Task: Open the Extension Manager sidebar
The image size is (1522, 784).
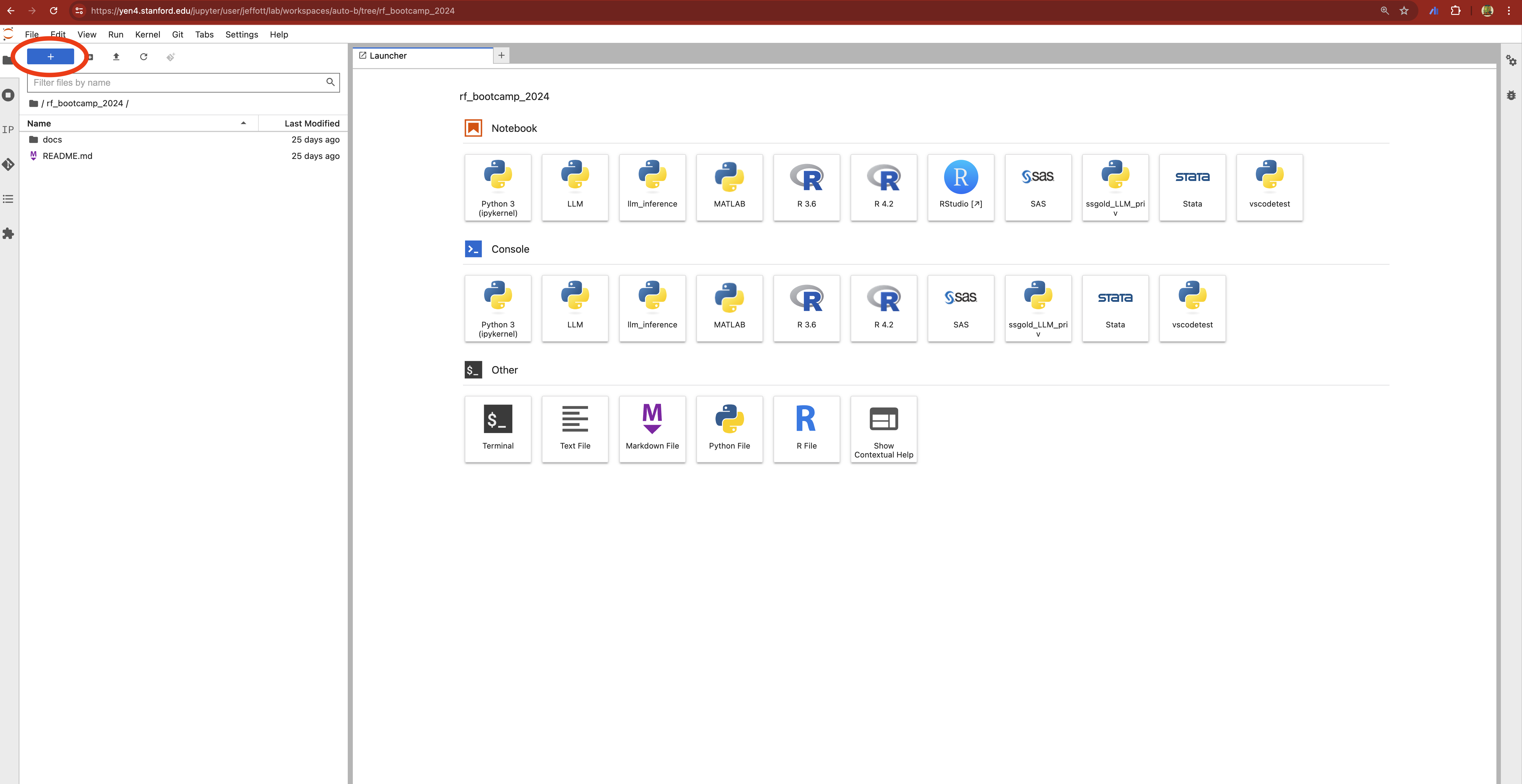Action: 8,234
